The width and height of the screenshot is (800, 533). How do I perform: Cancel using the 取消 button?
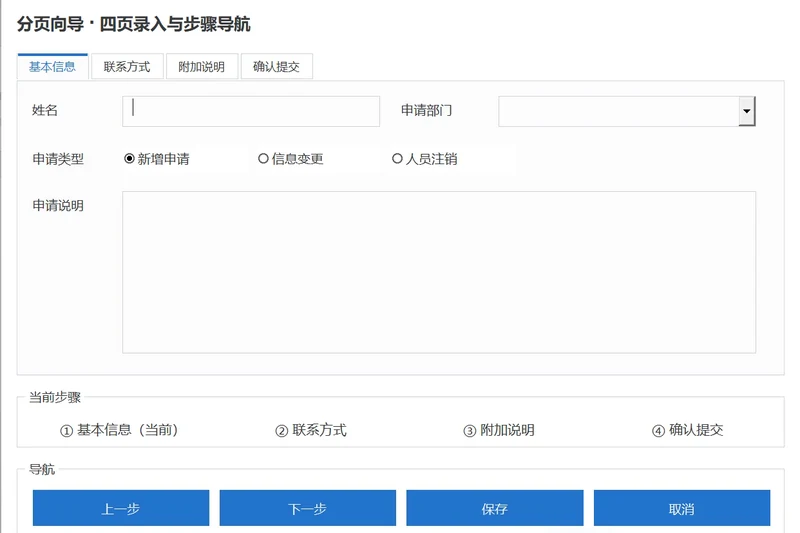[682, 508]
